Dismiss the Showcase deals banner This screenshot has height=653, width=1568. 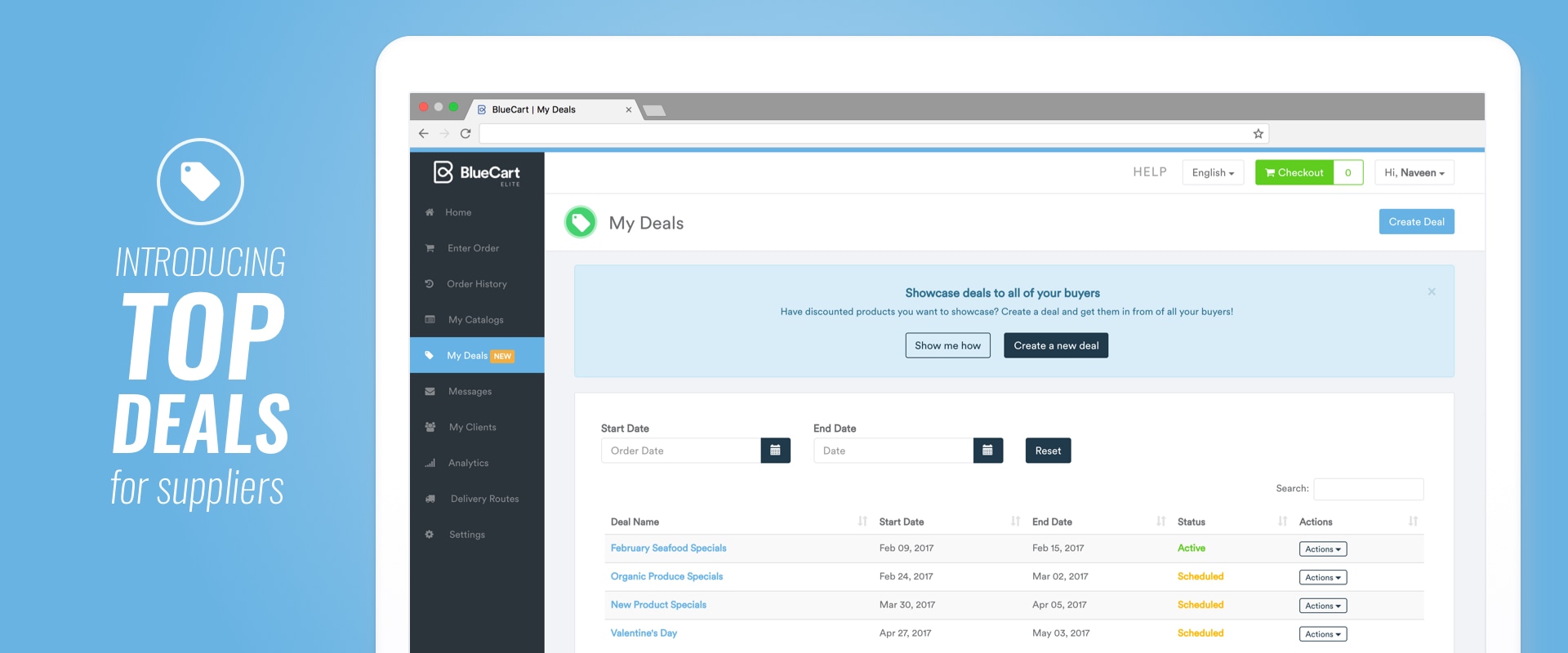tap(1432, 291)
